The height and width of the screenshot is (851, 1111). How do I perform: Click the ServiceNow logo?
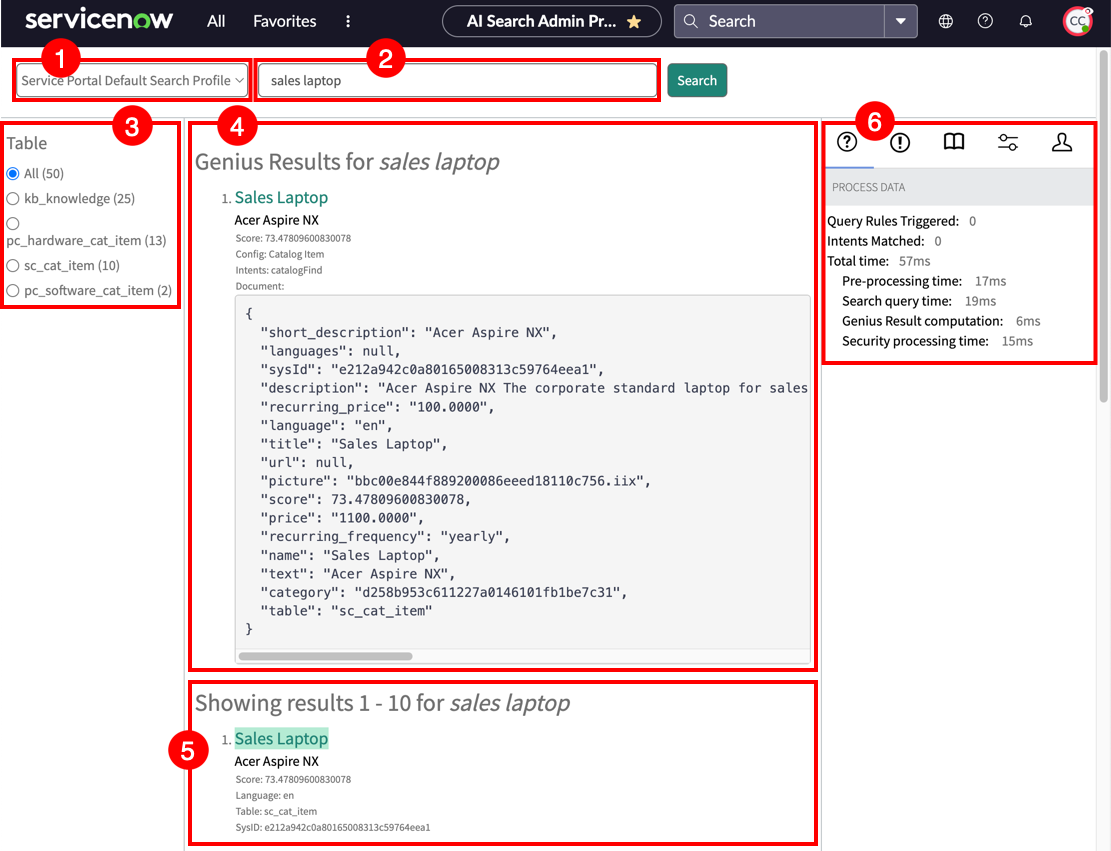click(98, 20)
